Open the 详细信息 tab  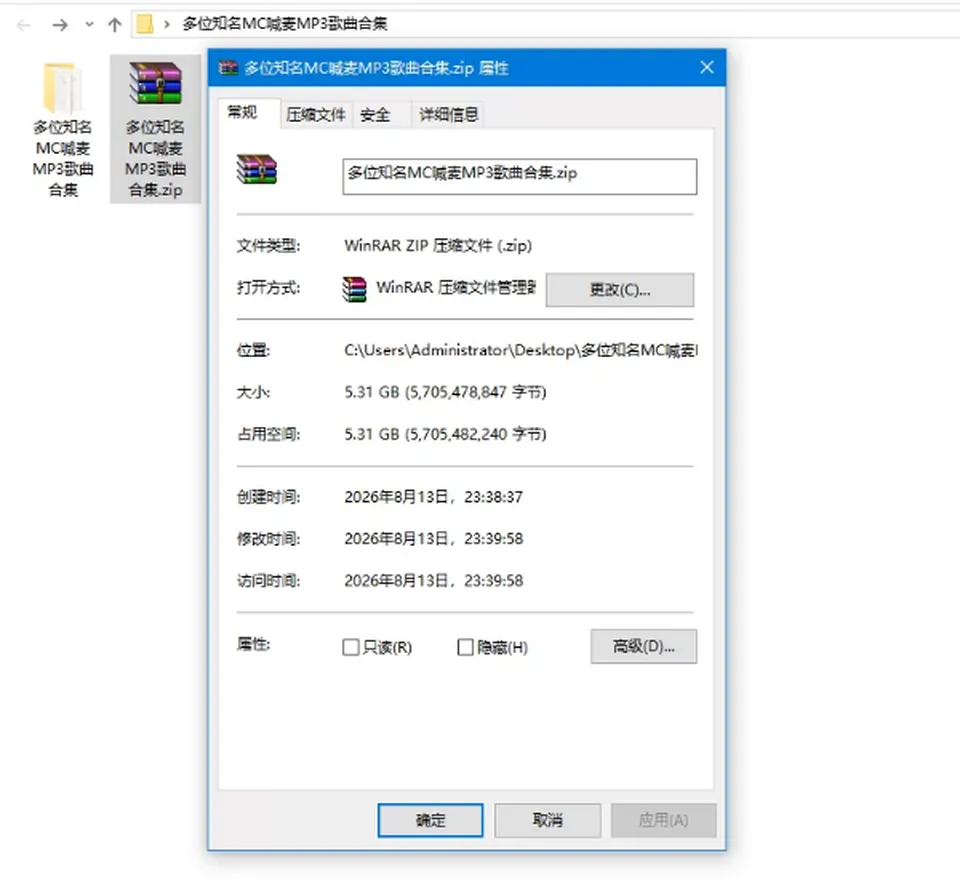click(x=448, y=115)
